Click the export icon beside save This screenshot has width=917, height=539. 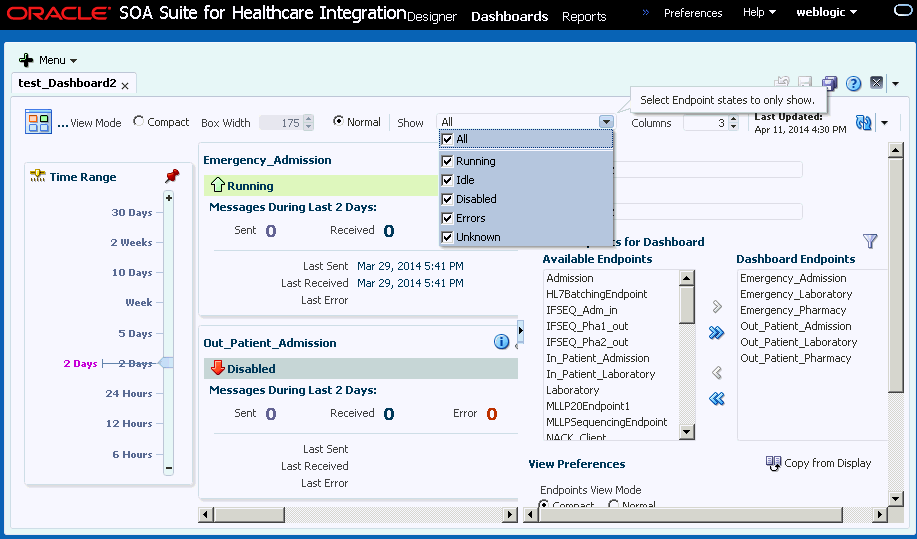(782, 82)
